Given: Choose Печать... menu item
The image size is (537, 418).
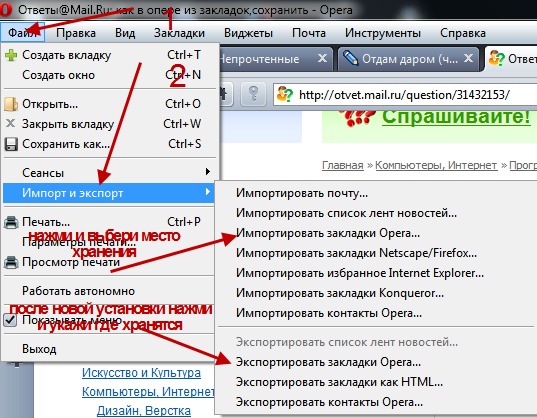Looking at the screenshot, I should [x=110, y=222].
